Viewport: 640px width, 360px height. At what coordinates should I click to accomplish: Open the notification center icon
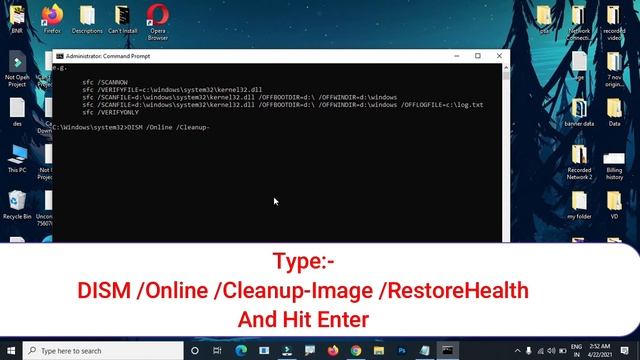[x=624, y=351]
